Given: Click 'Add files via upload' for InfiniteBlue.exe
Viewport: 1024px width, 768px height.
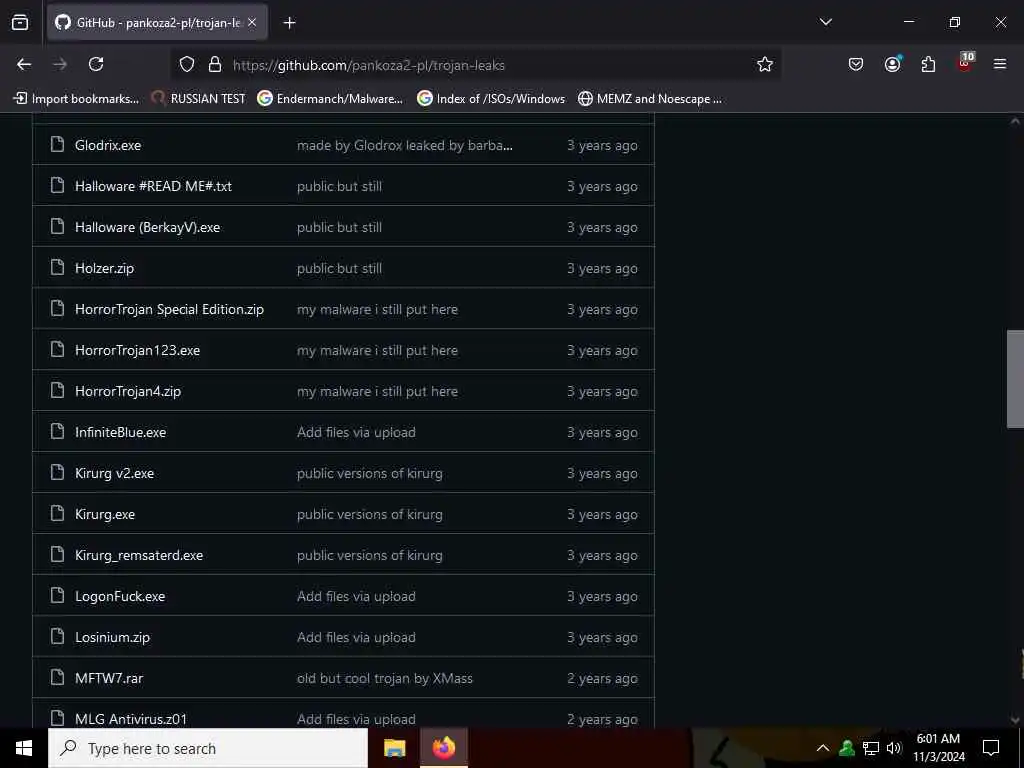Looking at the screenshot, I should [356, 432].
